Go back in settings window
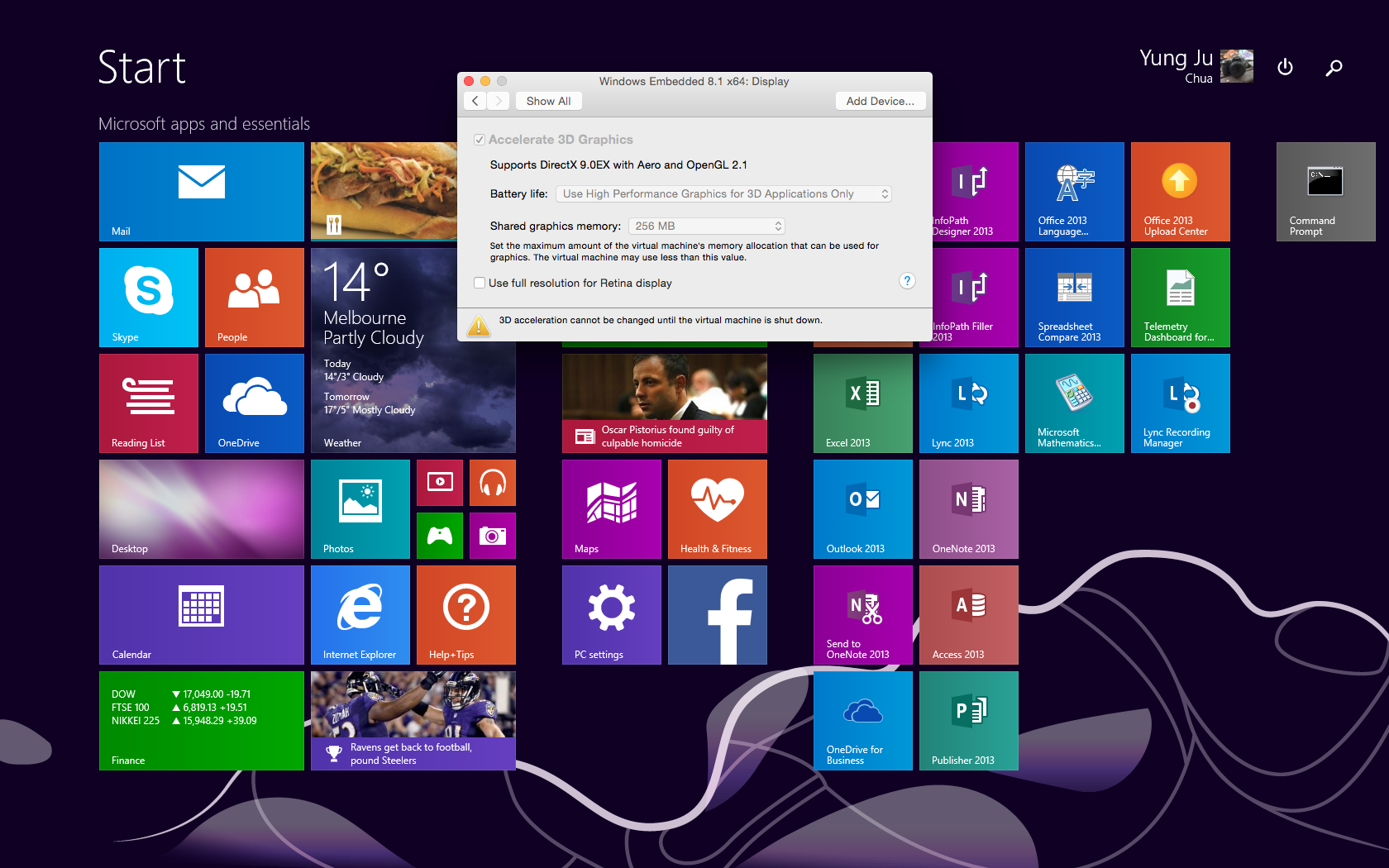 tap(475, 101)
